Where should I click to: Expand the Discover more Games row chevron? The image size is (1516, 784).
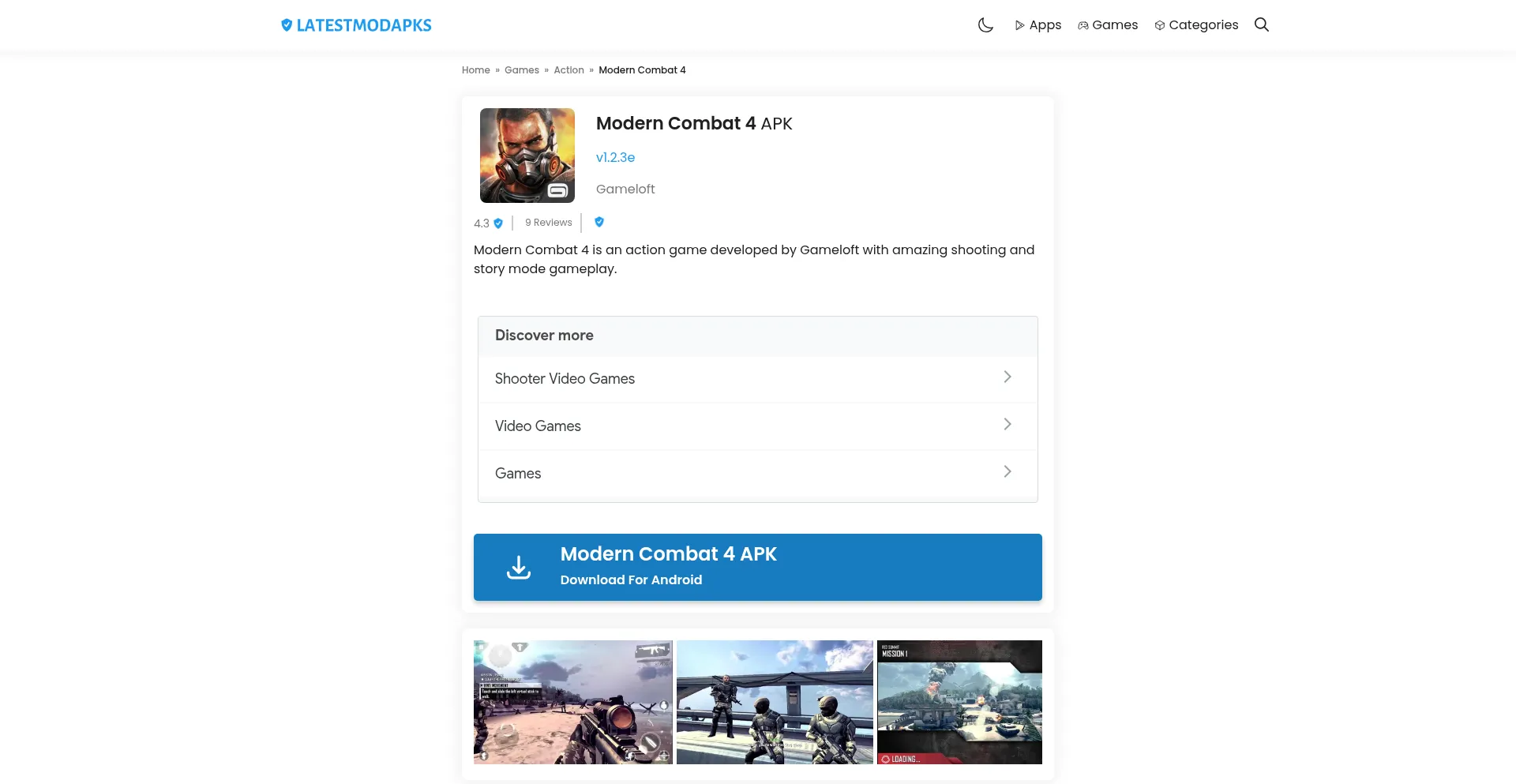click(x=1008, y=471)
